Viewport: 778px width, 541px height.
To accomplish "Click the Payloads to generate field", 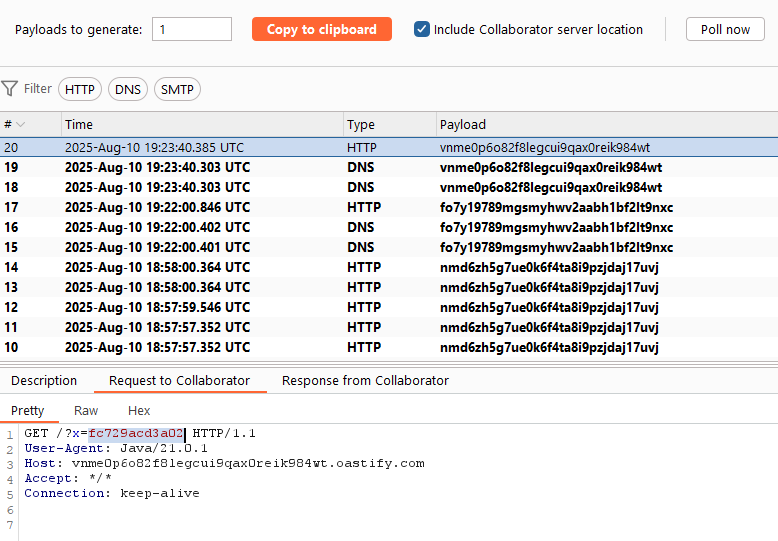I will click(x=192, y=29).
